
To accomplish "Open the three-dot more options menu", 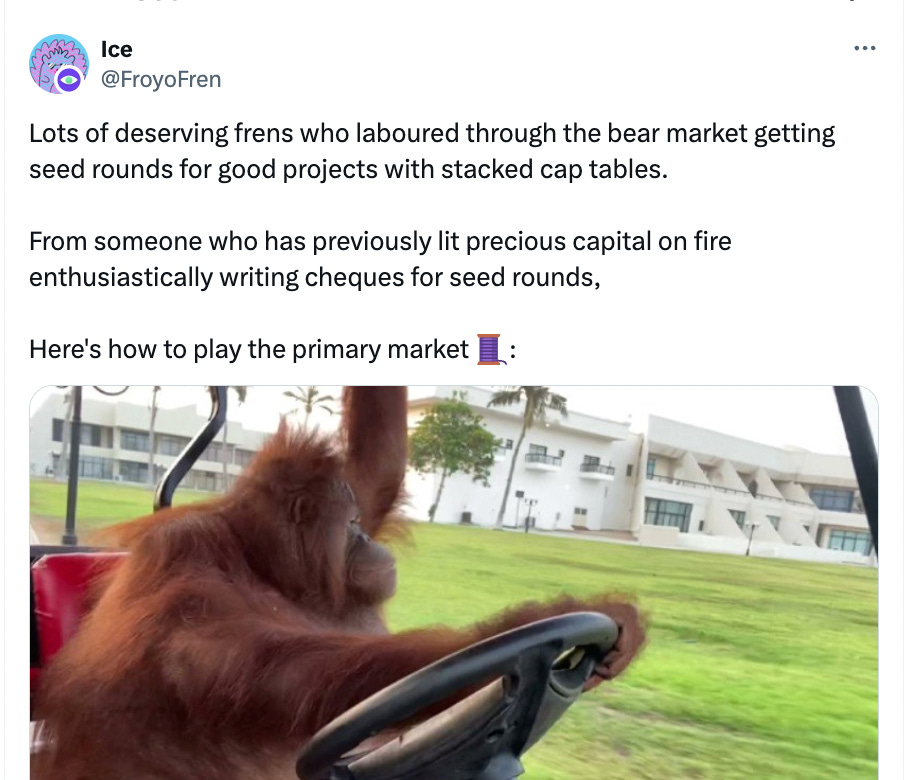I will click(x=864, y=49).
